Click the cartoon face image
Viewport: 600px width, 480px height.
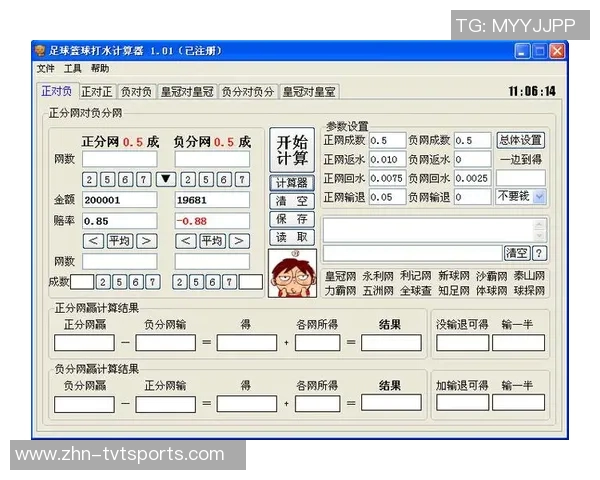pos(293,273)
